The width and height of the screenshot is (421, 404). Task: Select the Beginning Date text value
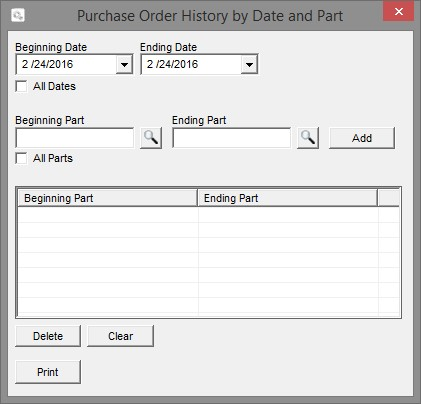(x=48, y=64)
